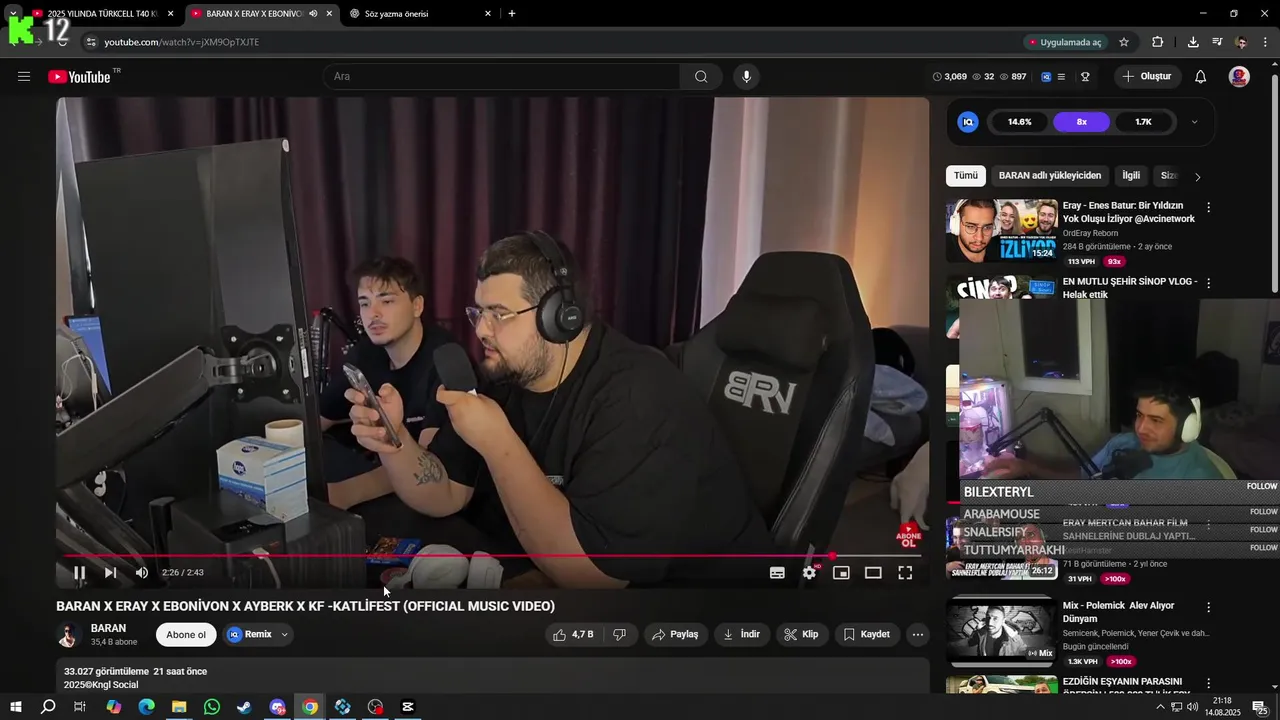Open the vidIQ list menu icon in header
1280x720 pixels.
point(1061,77)
